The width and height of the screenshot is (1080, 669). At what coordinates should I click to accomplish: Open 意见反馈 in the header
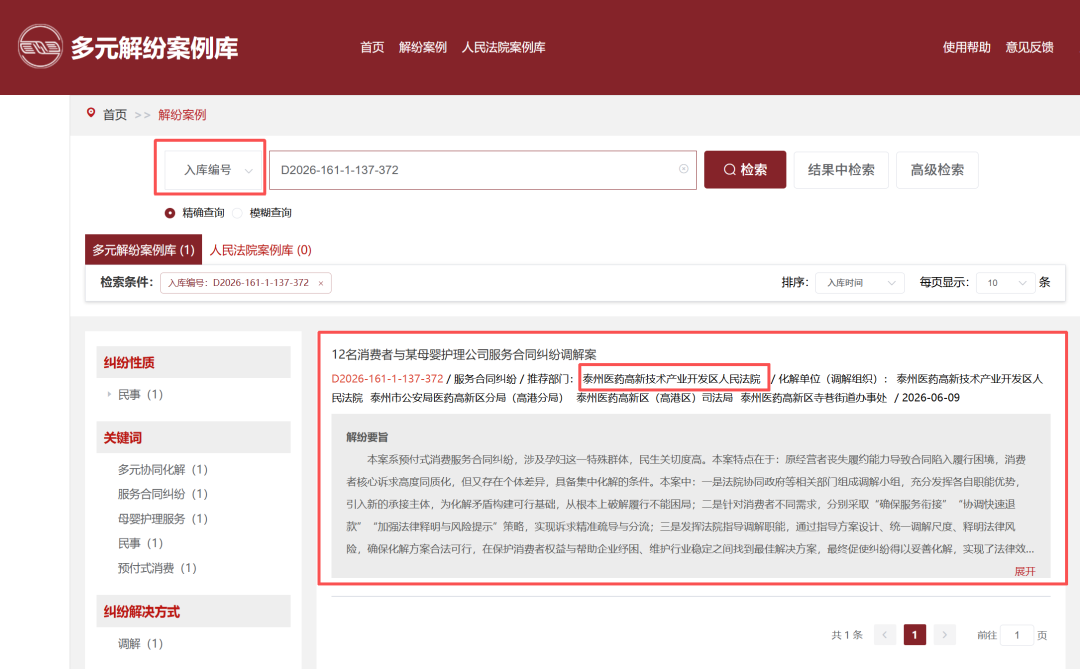pyautogui.click(x=1029, y=47)
